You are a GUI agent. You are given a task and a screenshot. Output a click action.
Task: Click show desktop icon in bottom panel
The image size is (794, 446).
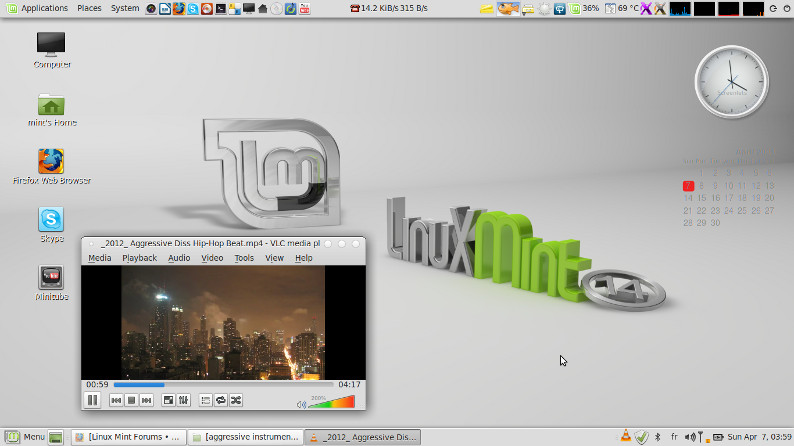click(56, 437)
